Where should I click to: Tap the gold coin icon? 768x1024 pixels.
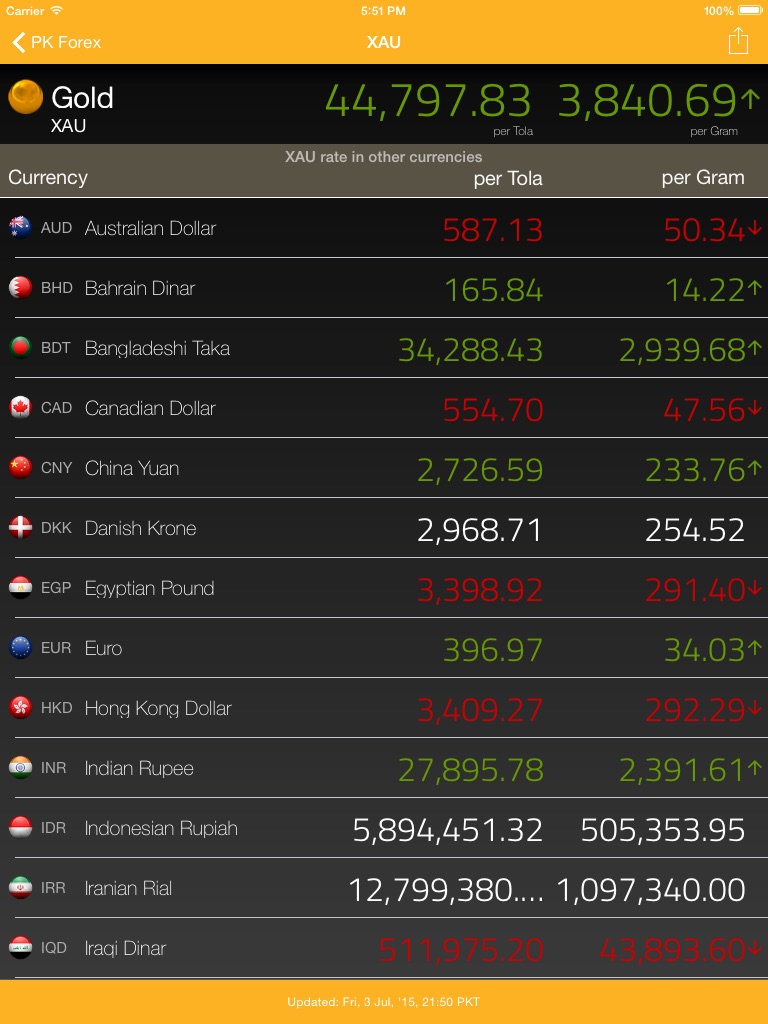click(x=25, y=98)
